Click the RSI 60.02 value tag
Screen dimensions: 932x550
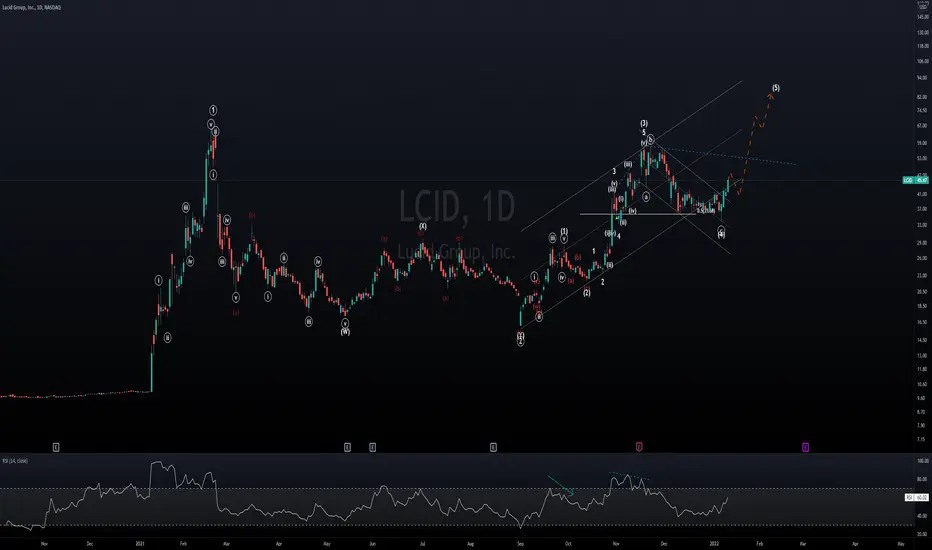917,497
